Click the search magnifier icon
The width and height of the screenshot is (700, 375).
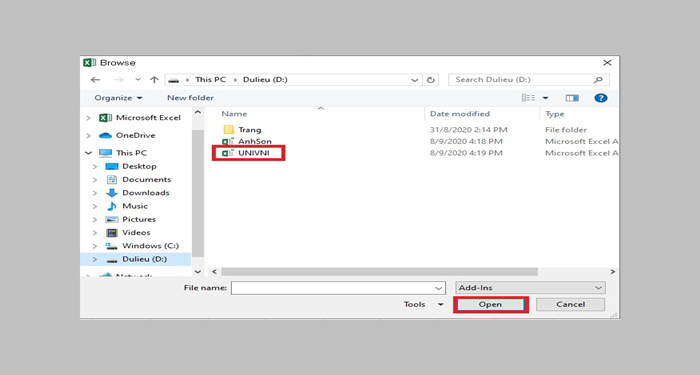(598, 80)
